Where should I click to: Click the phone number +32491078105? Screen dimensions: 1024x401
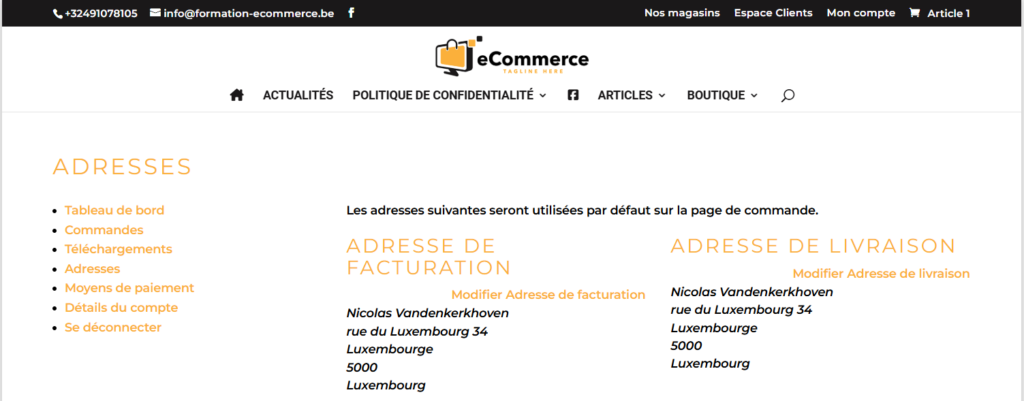95,13
